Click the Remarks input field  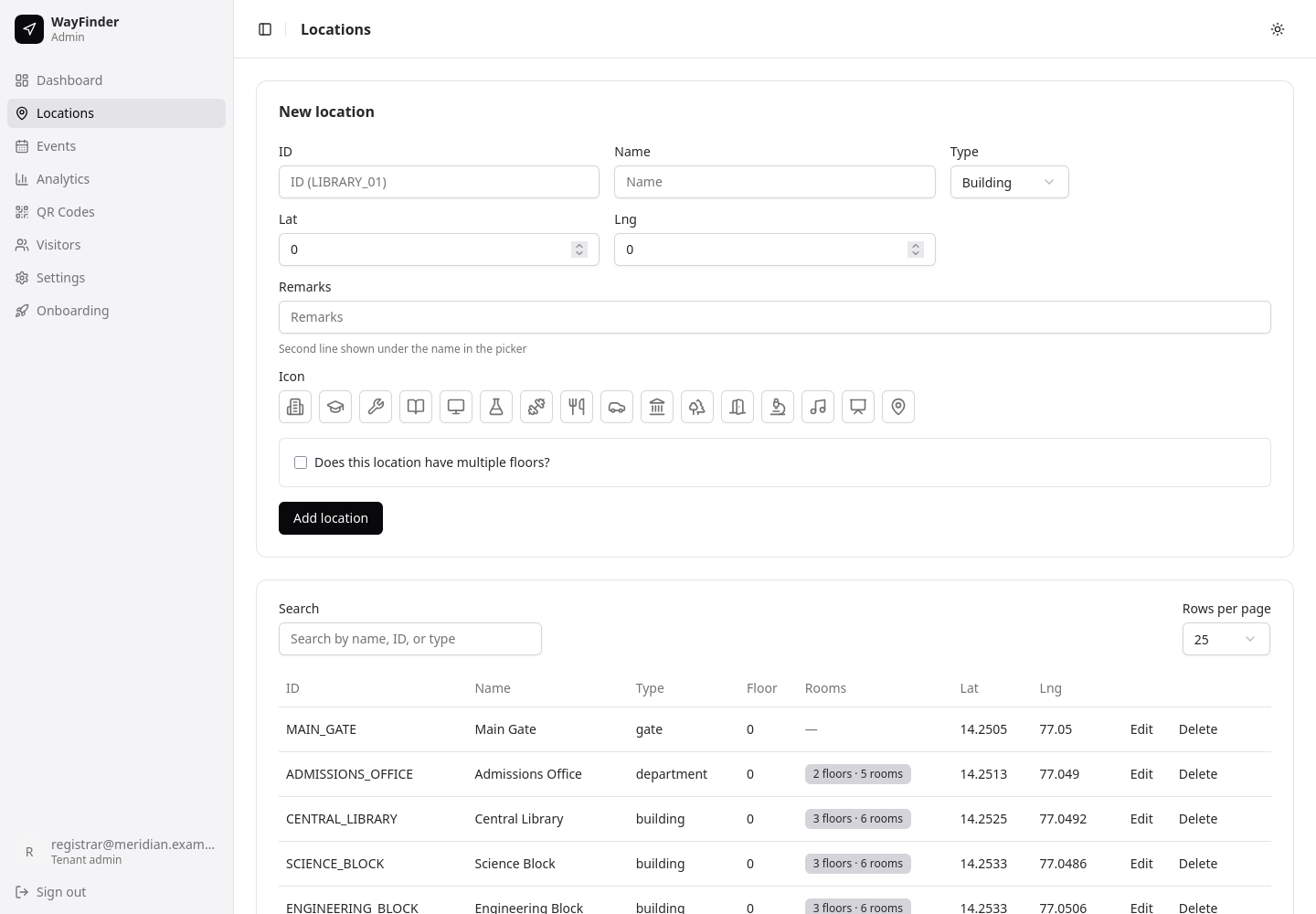click(x=775, y=317)
